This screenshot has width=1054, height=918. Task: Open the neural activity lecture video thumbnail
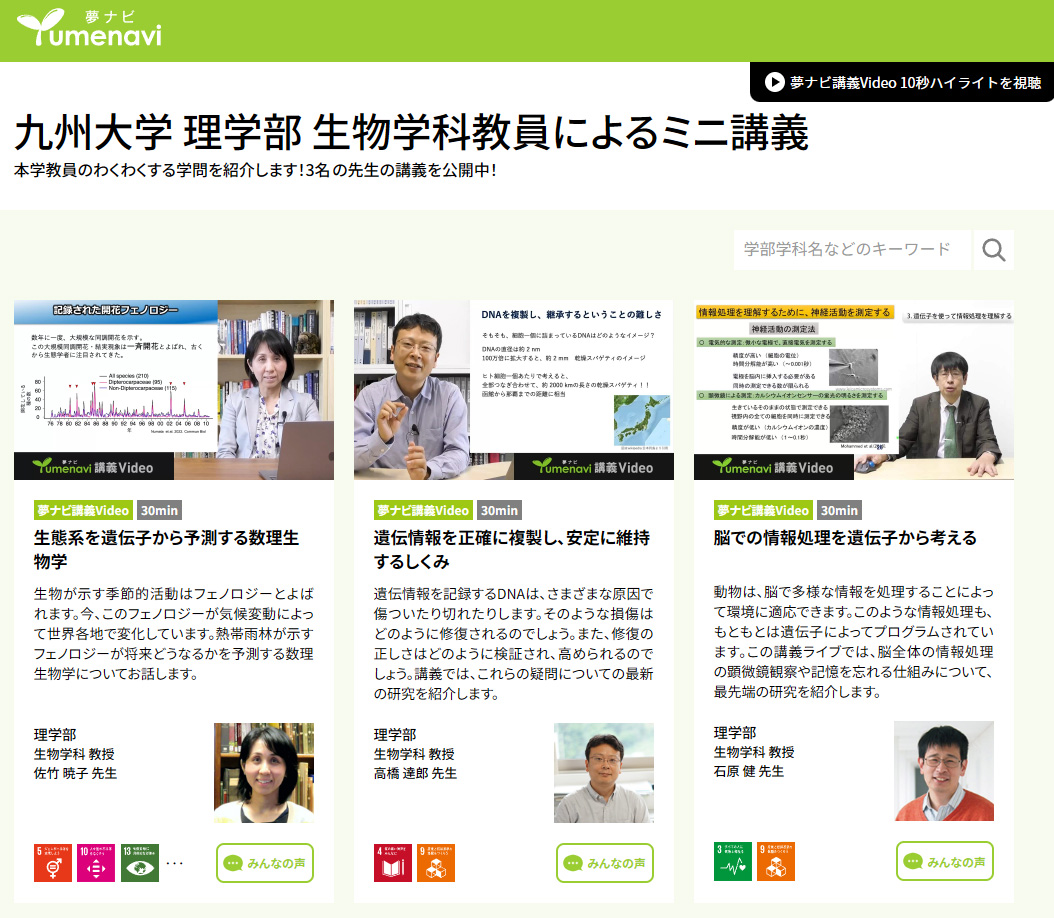tap(854, 390)
